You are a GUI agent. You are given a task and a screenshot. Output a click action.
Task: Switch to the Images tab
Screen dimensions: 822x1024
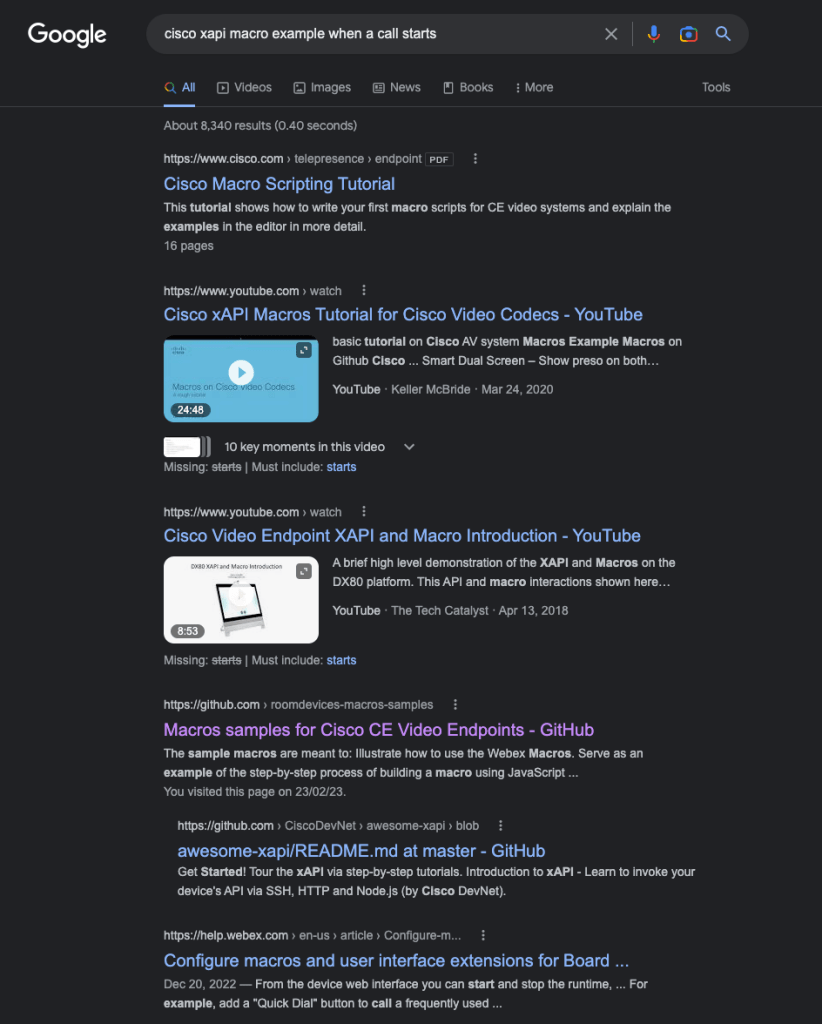point(322,88)
